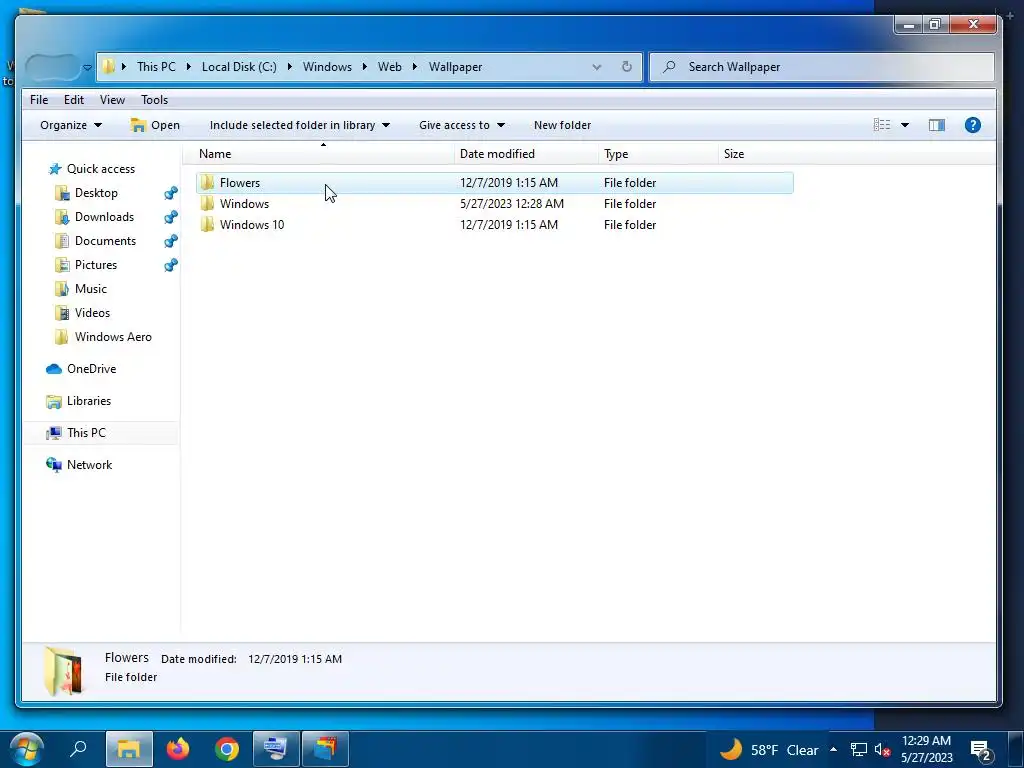This screenshot has width=1024, height=768.
Task: Select the Windows folder icon in list
Action: click(207, 203)
